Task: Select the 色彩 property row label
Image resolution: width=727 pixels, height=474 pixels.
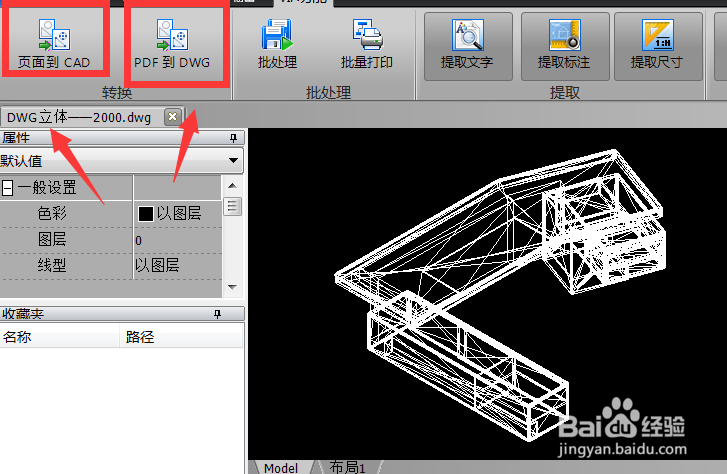Action: click(52, 213)
